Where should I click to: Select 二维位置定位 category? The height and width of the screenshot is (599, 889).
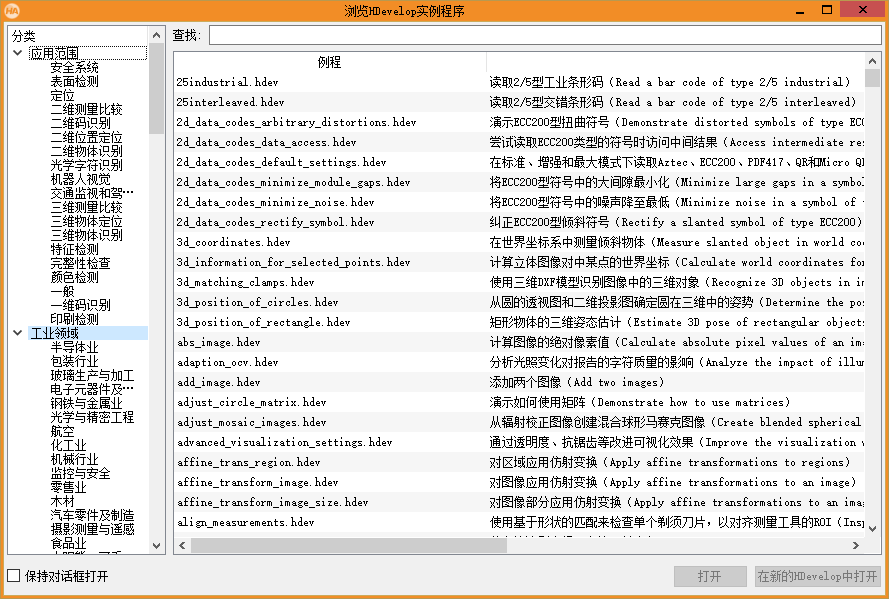pos(86,137)
